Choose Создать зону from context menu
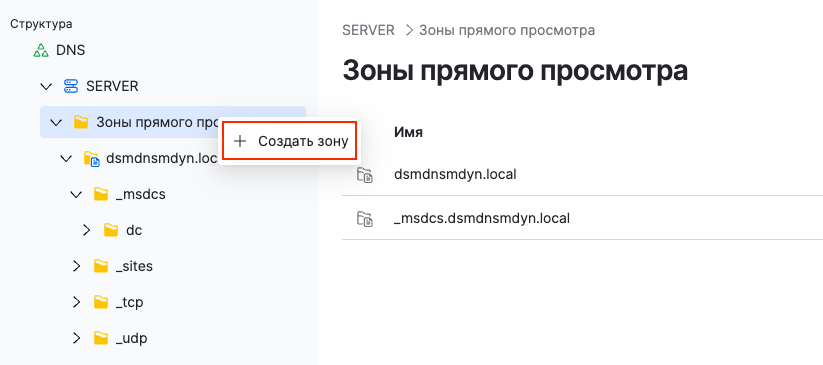Viewport: 823px width, 365px height. [x=290, y=141]
